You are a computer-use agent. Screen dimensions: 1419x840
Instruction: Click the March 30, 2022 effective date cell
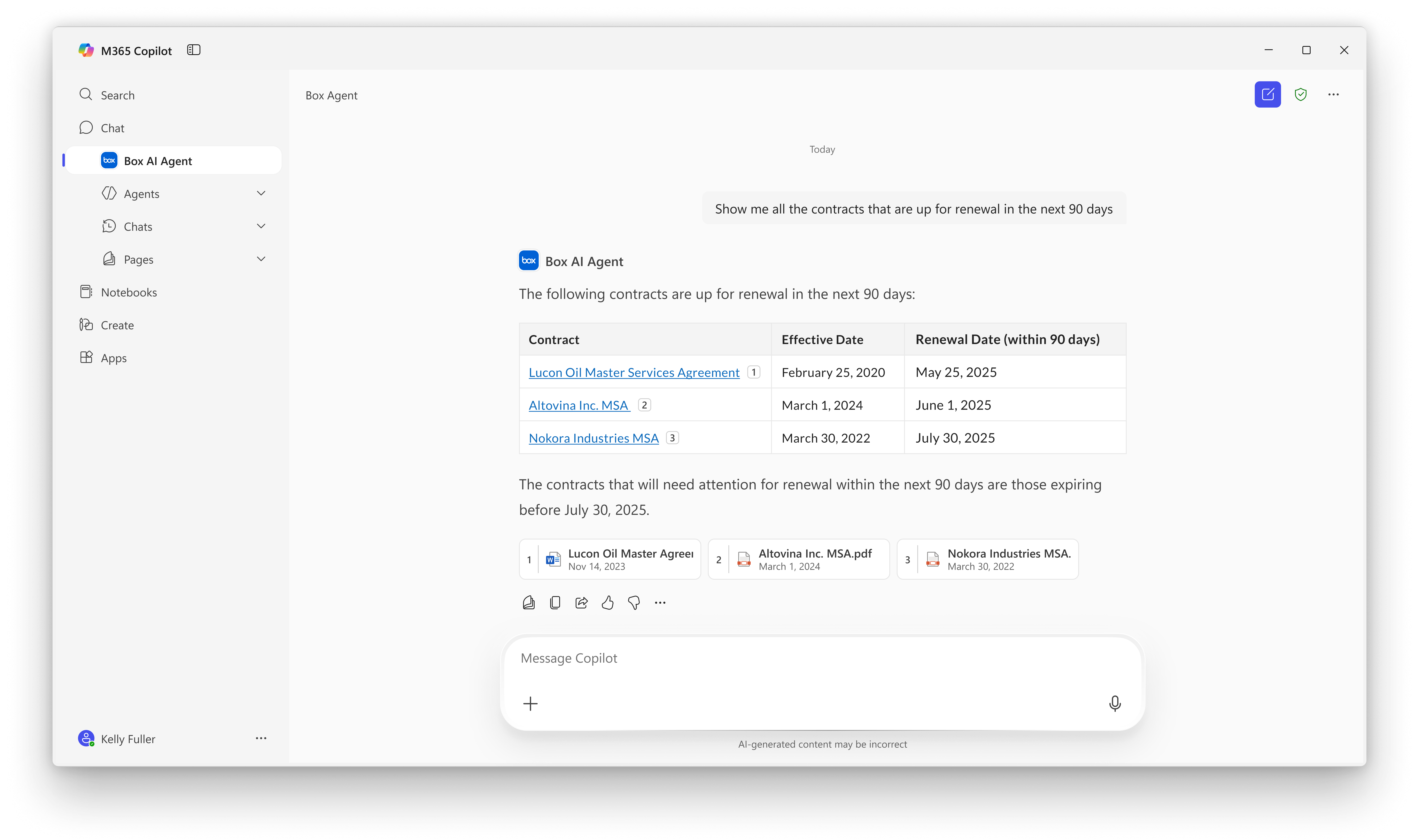(x=838, y=437)
